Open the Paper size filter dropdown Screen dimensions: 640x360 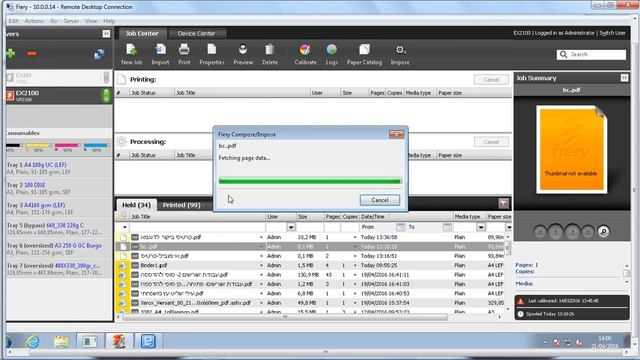point(509,227)
